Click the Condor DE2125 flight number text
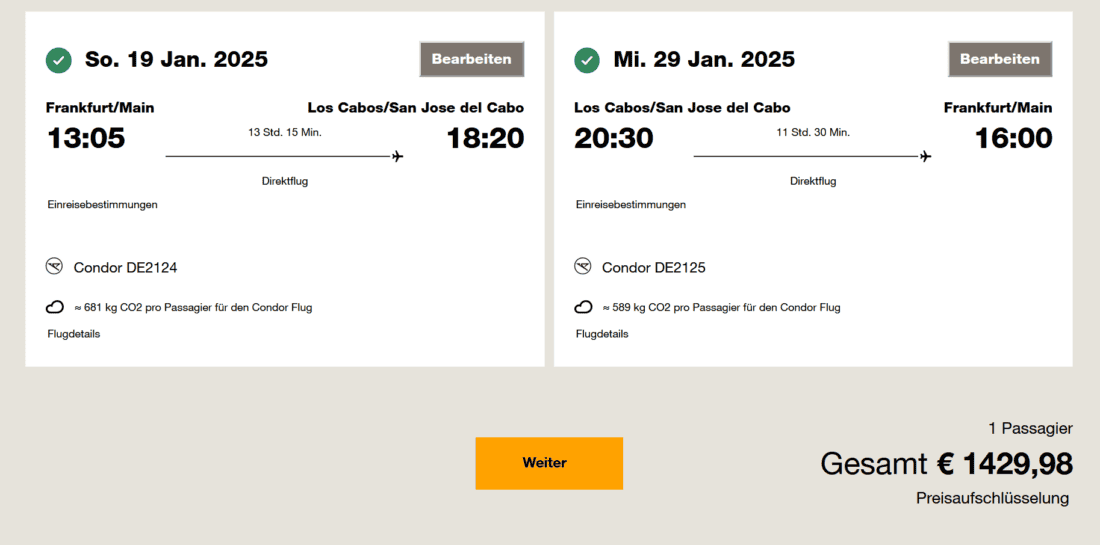The width and height of the screenshot is (1100, 545). (653, 268)
